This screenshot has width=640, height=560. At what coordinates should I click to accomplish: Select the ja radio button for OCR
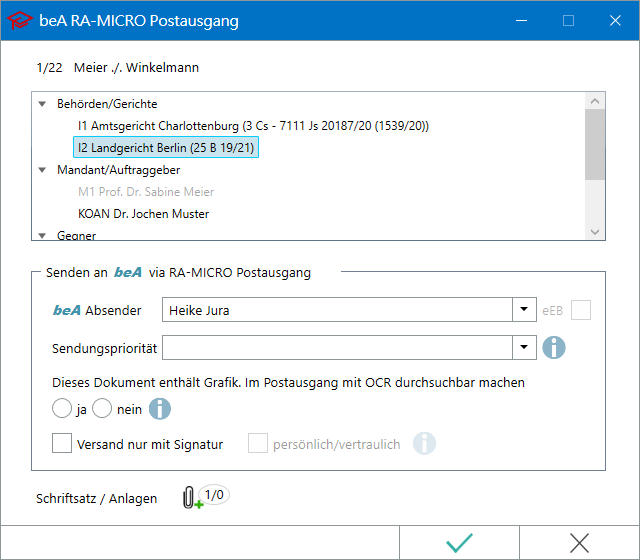pyautogui.click(x=62, y=408)
